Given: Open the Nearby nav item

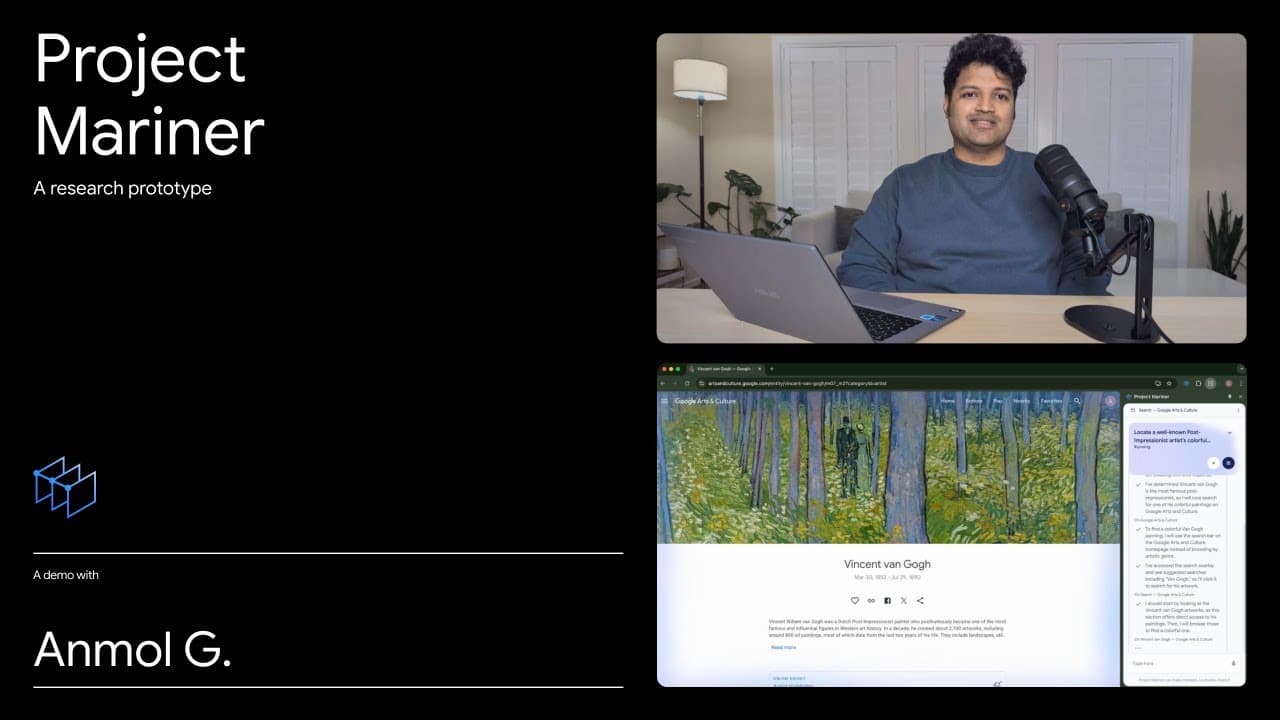Looking at the screenshot, I should [1021, 401].
